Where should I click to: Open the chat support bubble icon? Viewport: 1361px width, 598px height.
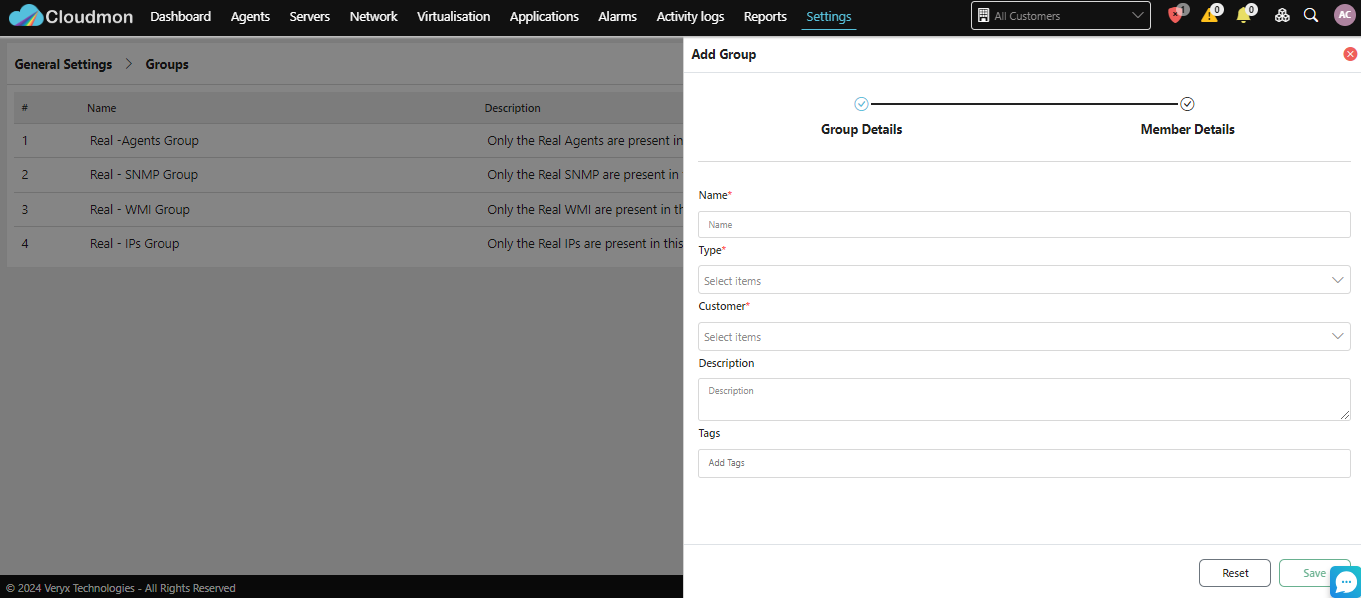coord(1345,582)
